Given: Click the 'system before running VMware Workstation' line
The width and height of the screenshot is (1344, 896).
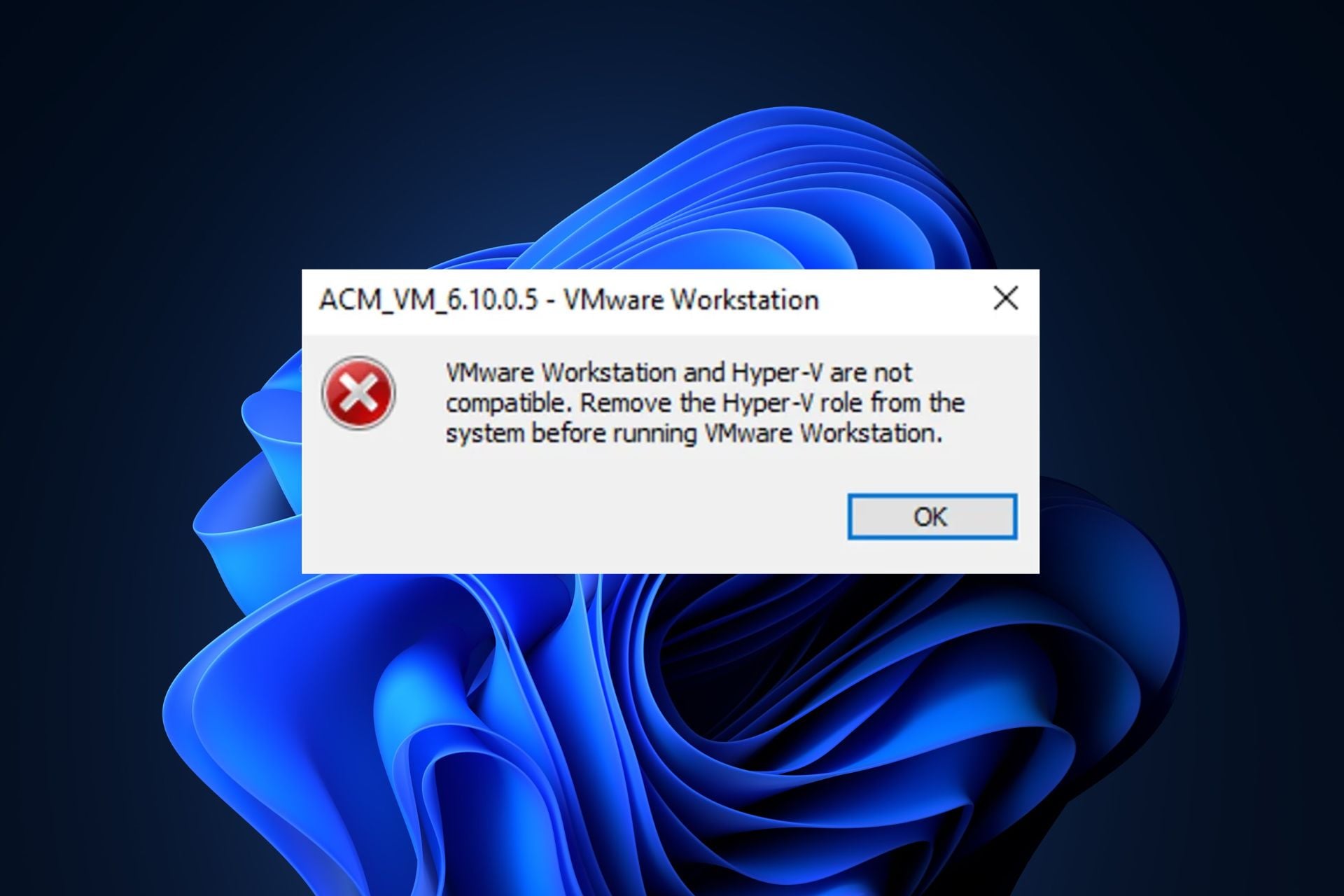Looking at the screenshot, I should (x=694, y=433).
